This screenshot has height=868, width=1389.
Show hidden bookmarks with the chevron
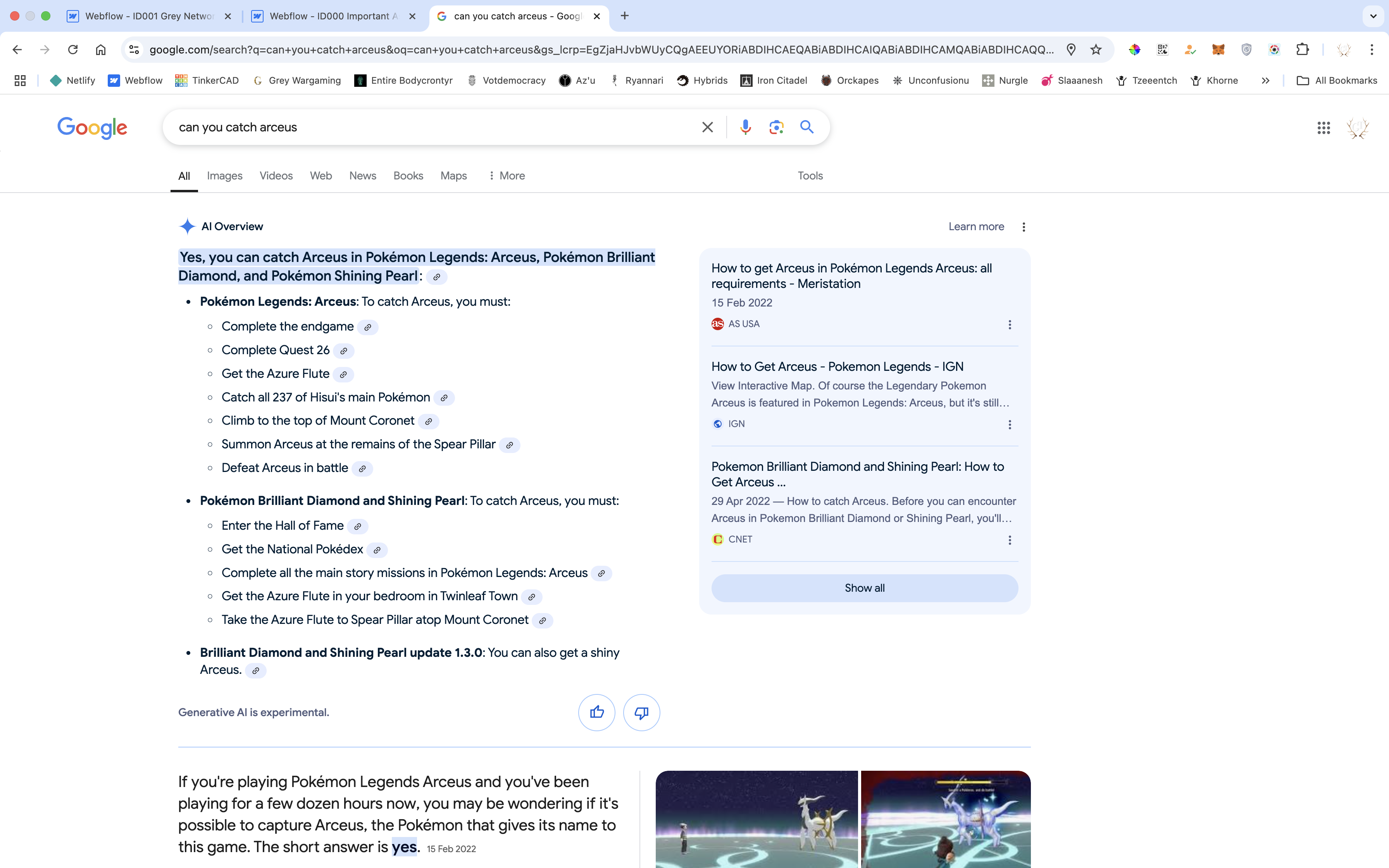pyautogui.click(x=1265, y=80)
